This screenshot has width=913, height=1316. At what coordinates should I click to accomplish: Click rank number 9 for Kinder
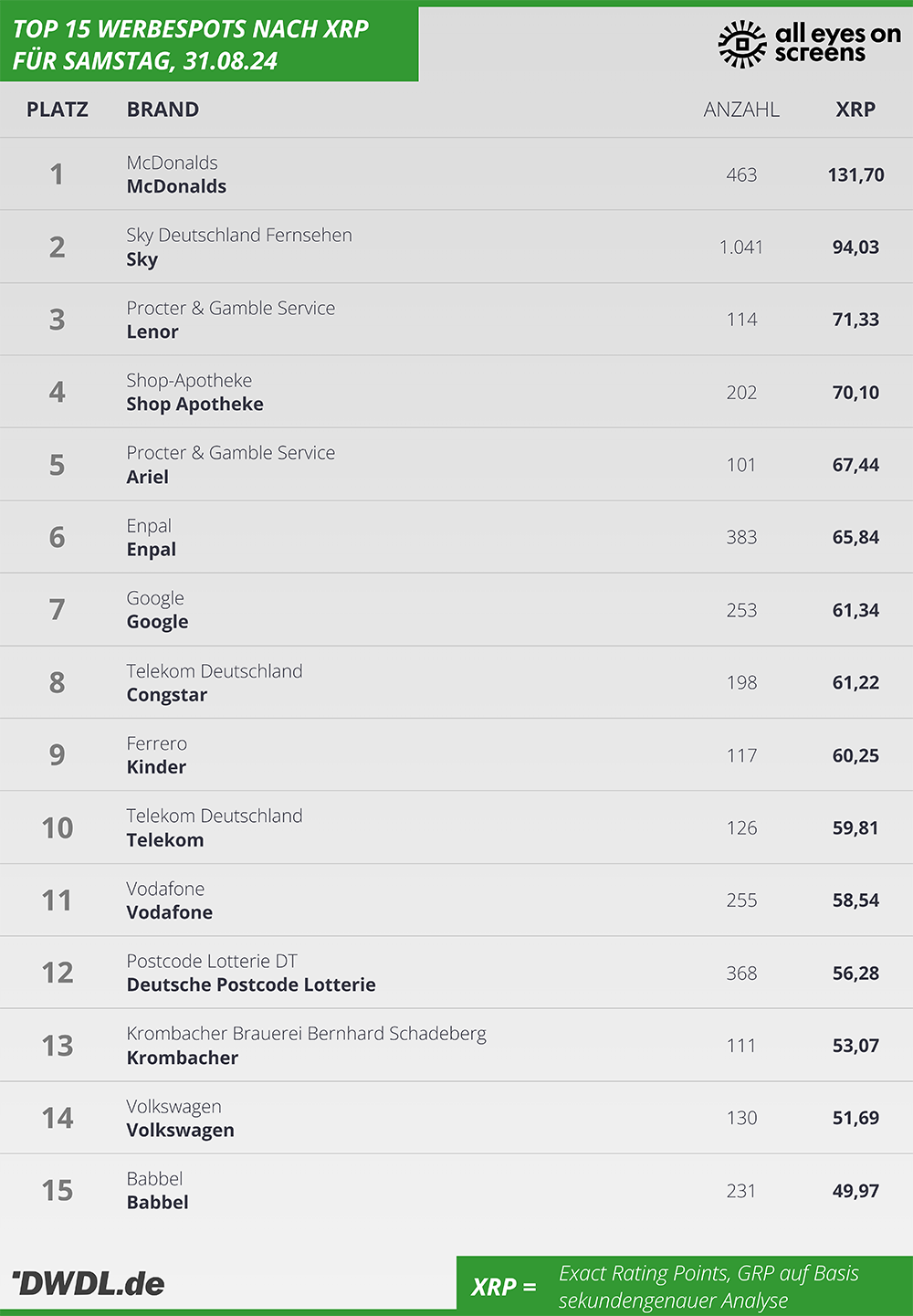pos(57,754)
